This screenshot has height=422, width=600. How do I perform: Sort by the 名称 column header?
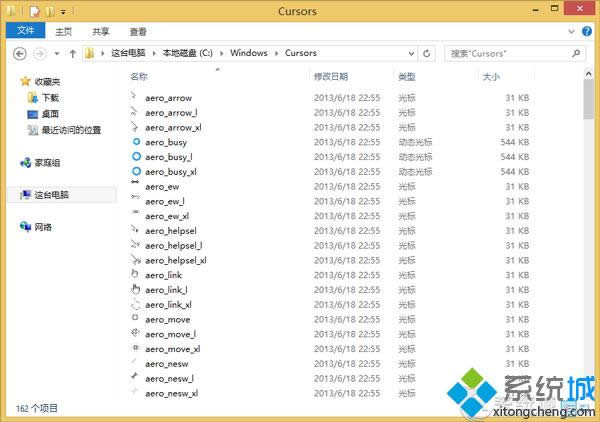(139, 77)
